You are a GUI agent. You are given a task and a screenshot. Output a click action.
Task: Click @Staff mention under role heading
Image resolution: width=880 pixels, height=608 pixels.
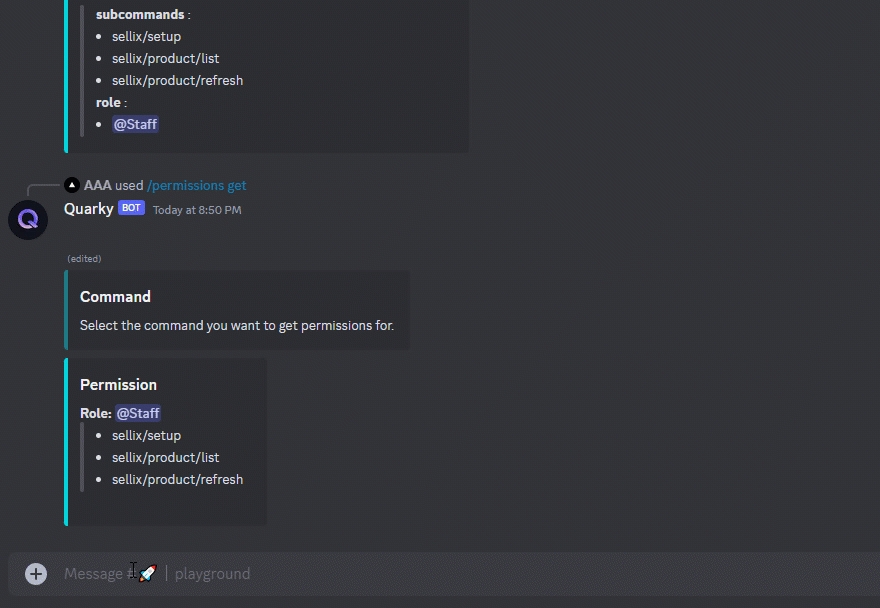[135, 124]
